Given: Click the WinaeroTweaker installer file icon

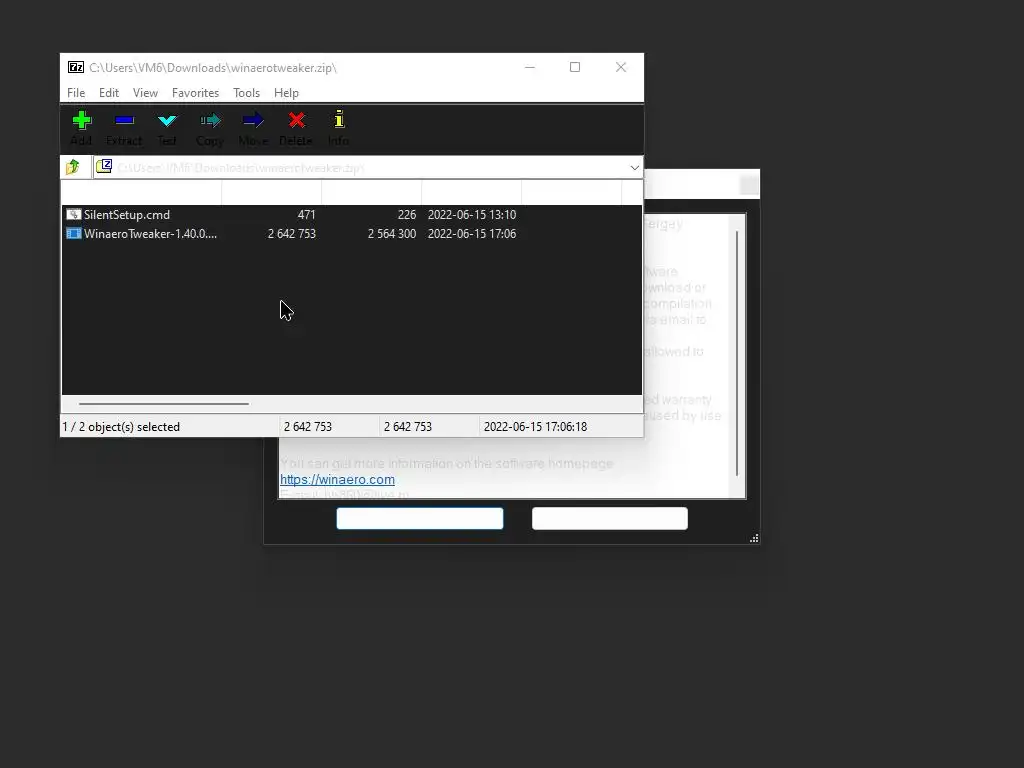Looking at the screenshot, I should pos(74,234).
